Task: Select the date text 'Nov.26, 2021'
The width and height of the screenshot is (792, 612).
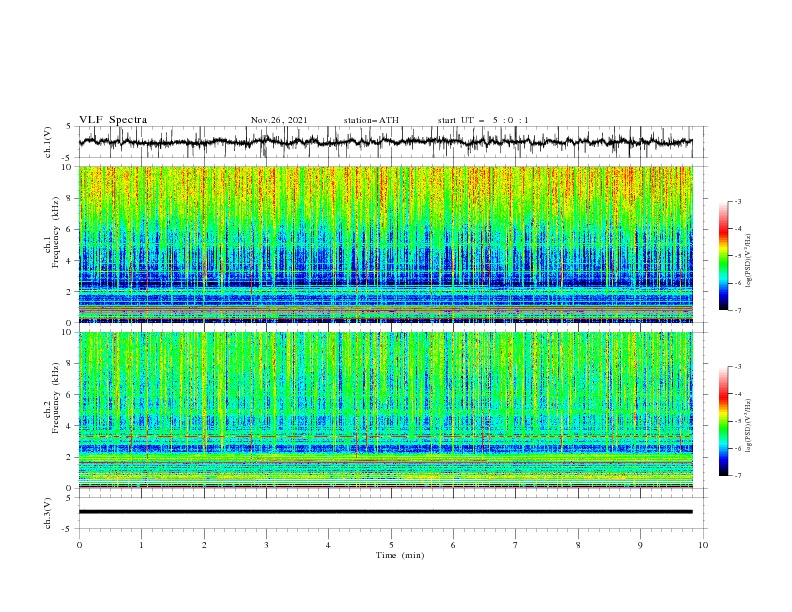Action: tap(279, 120)
